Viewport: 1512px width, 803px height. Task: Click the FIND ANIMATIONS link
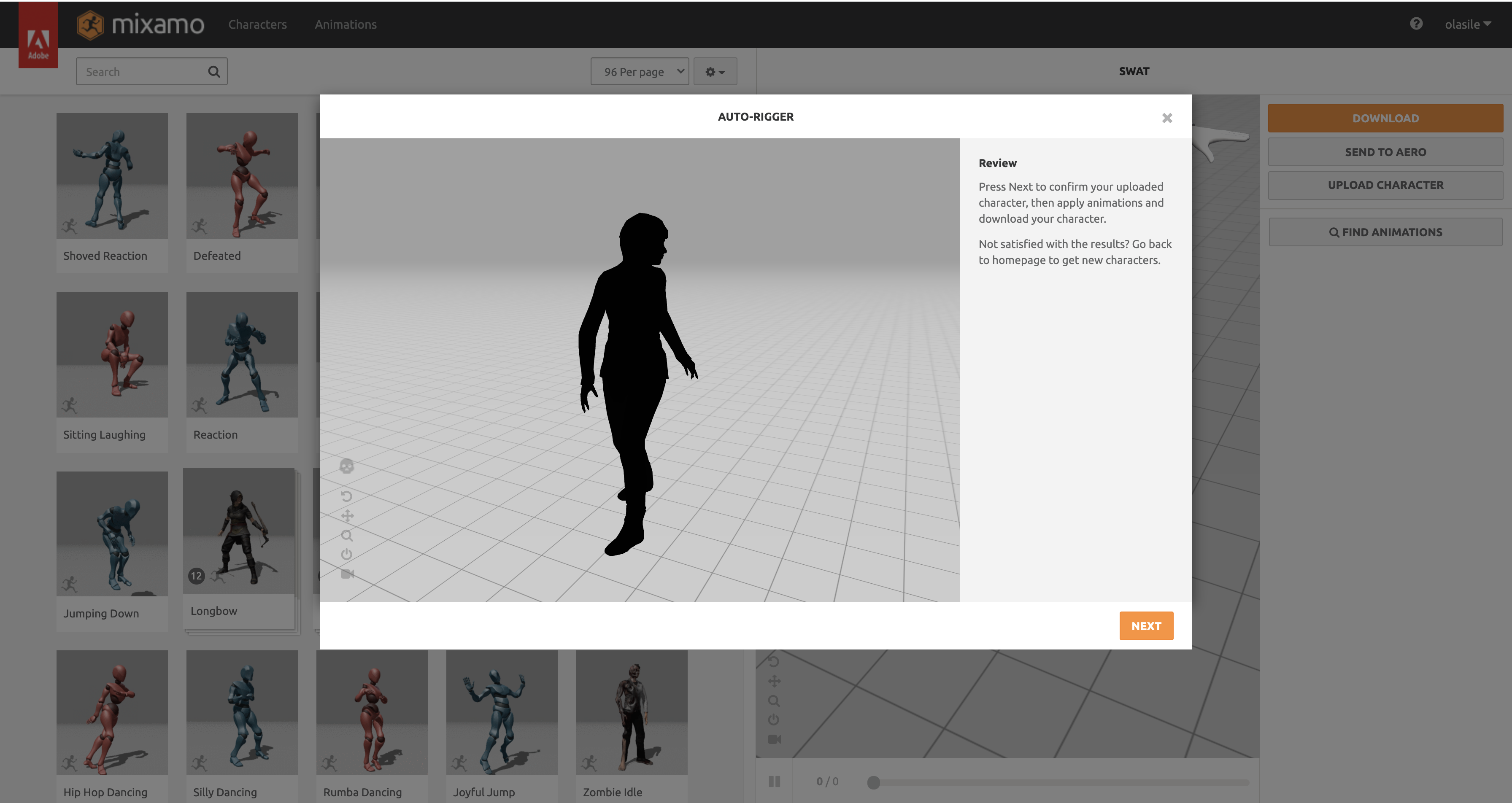[x=1385, y=231]
